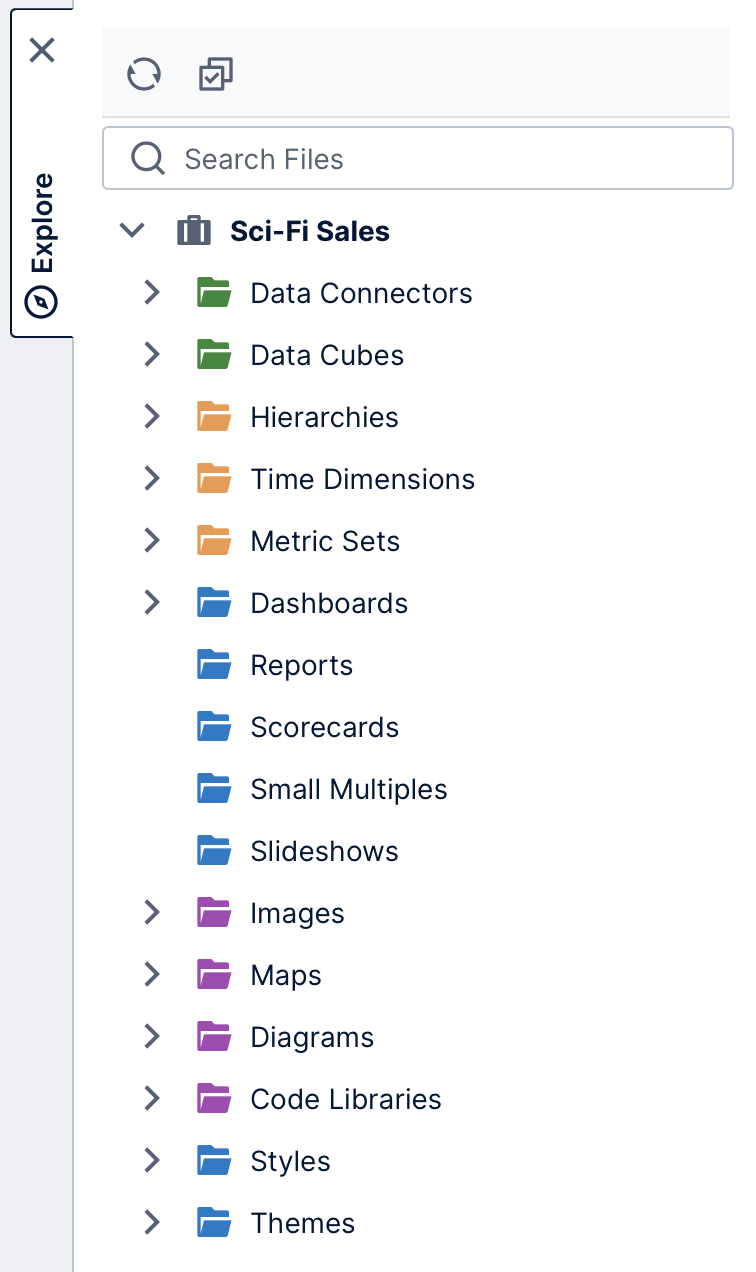This screenshot has height=1272, width=756.
Task: Toggle the multi-select checkboxes icon
Action: pyautogui.click(x=216, y=75)
